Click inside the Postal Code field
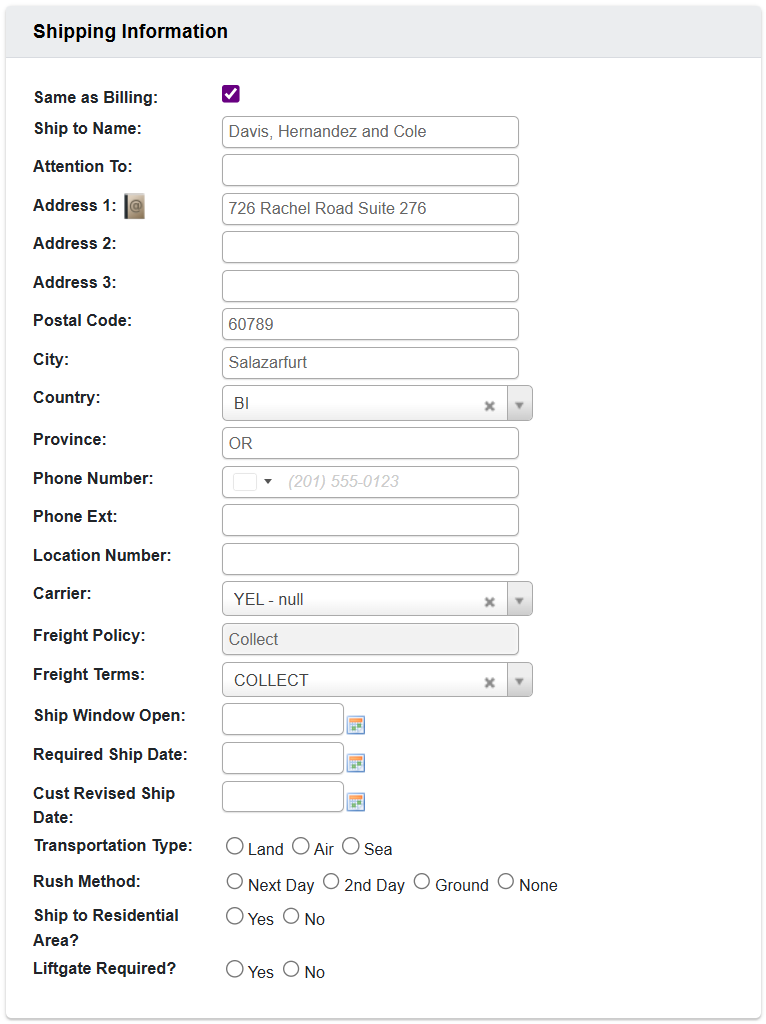The width and height of the screenshot is (766, 1024). [369, 324]
